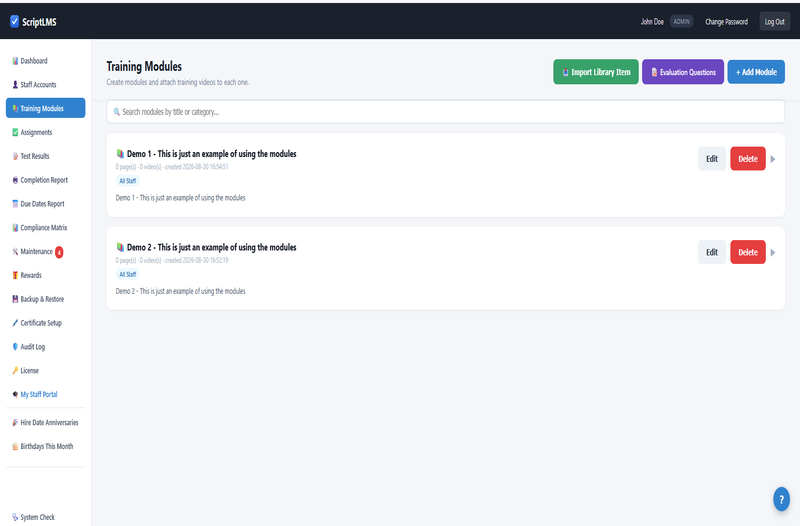Screen dimensions: 800x526
Task: Click the Assignments checkmark icon
Action: pyautogui.click(x=15, y=132)
